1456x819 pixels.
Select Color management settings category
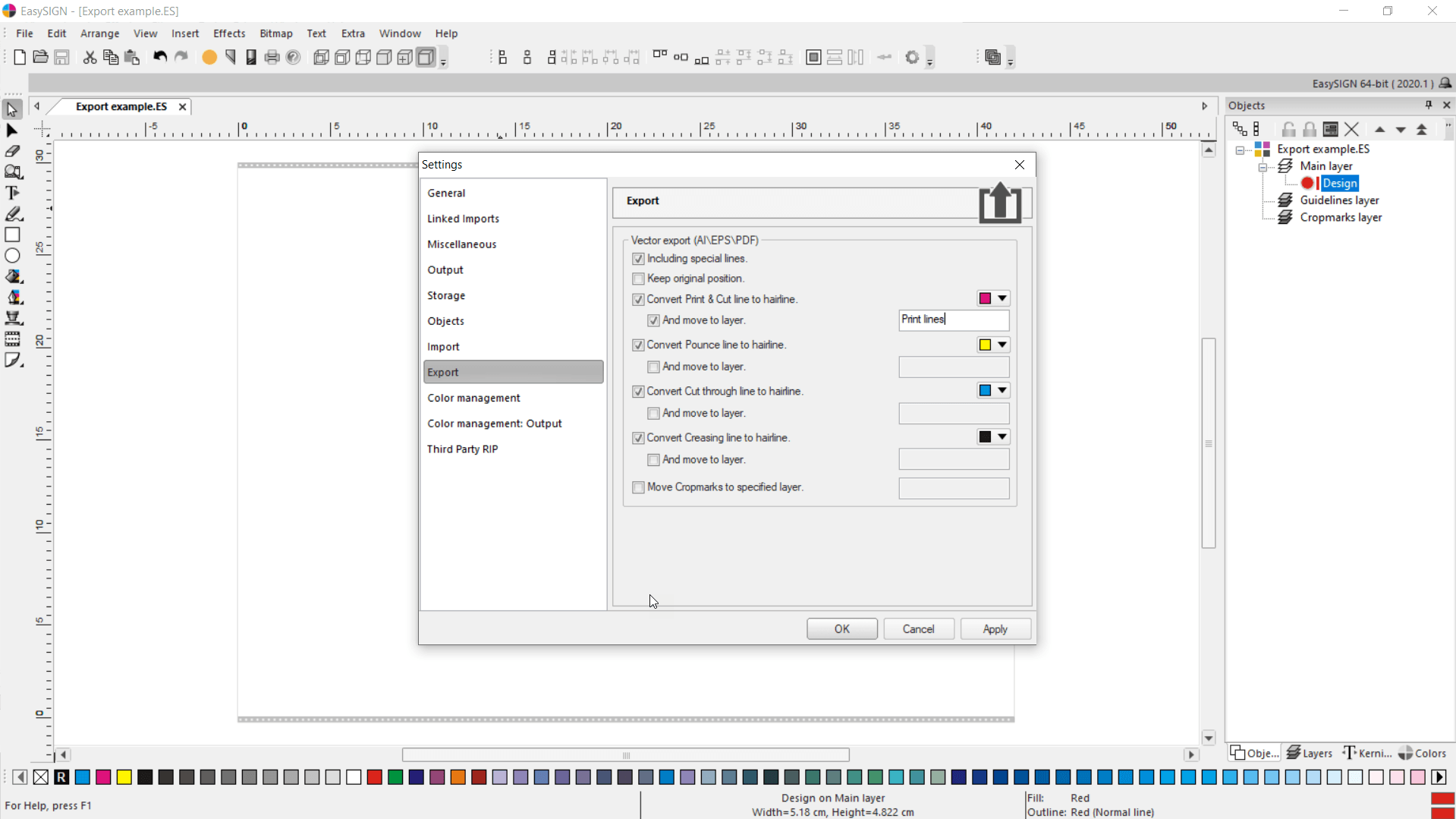point(473,398)
